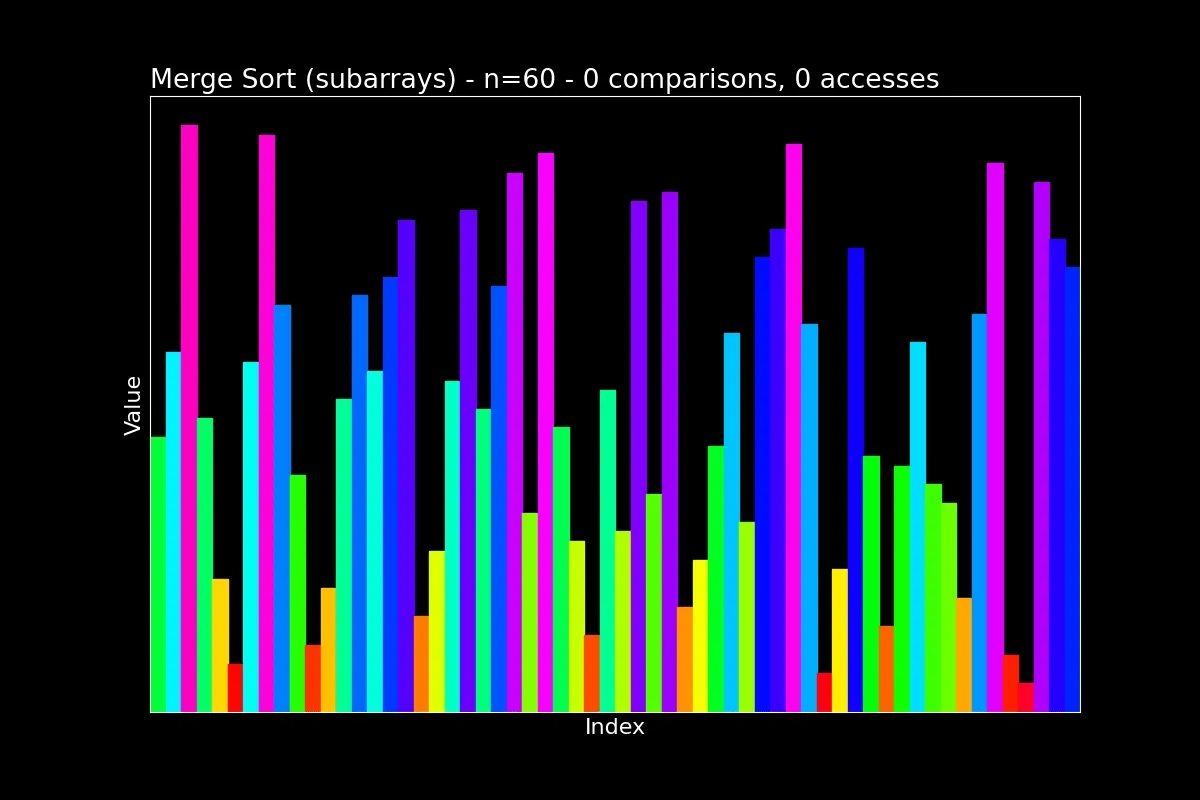
Task: Click the rightmost blue bar
Action: click(x=1072, y=489)
